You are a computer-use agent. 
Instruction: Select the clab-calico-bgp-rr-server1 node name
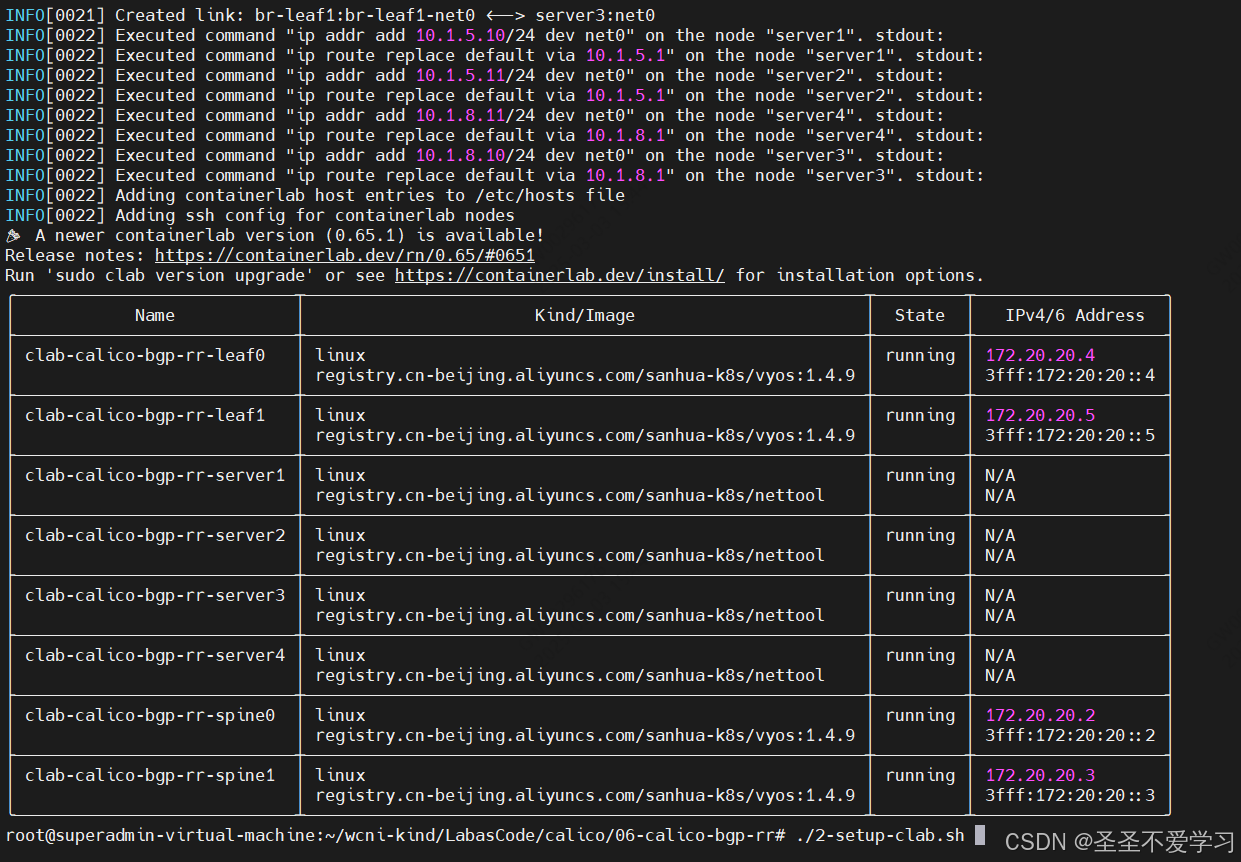[155, 476]
